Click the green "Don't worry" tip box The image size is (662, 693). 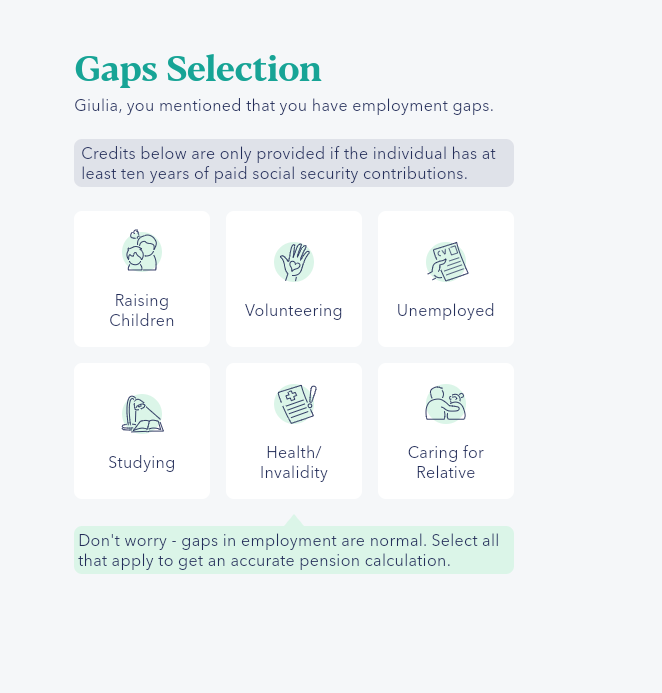click(294, 551)
